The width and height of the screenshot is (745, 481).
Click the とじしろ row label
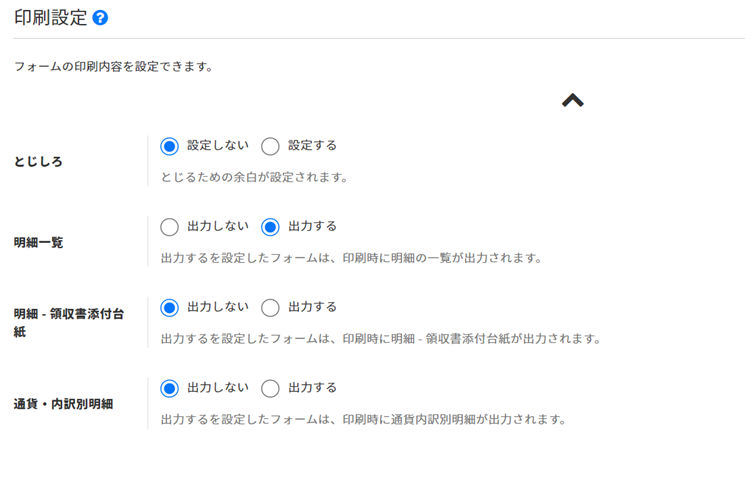click(38, 162)
